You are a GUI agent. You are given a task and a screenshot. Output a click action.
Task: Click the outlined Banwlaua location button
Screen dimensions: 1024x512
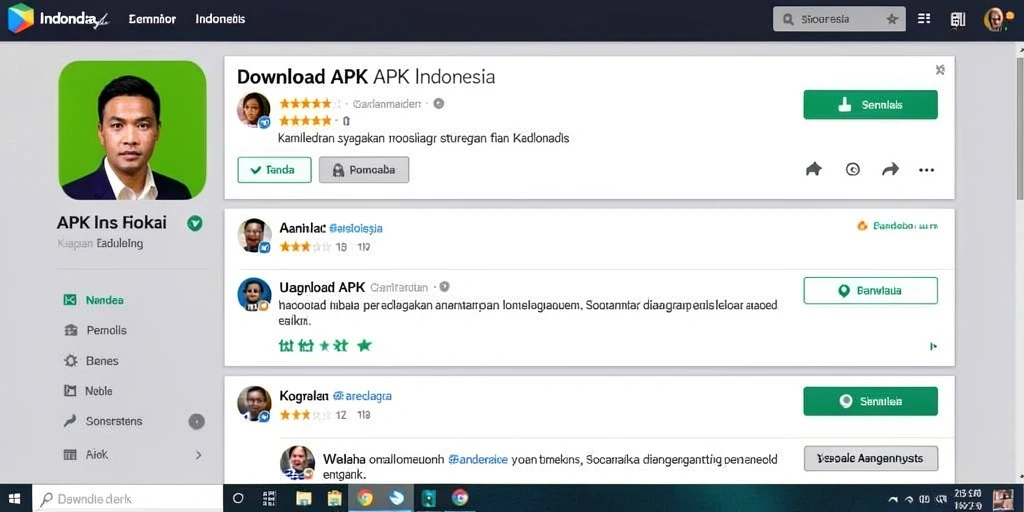(870, 291)
